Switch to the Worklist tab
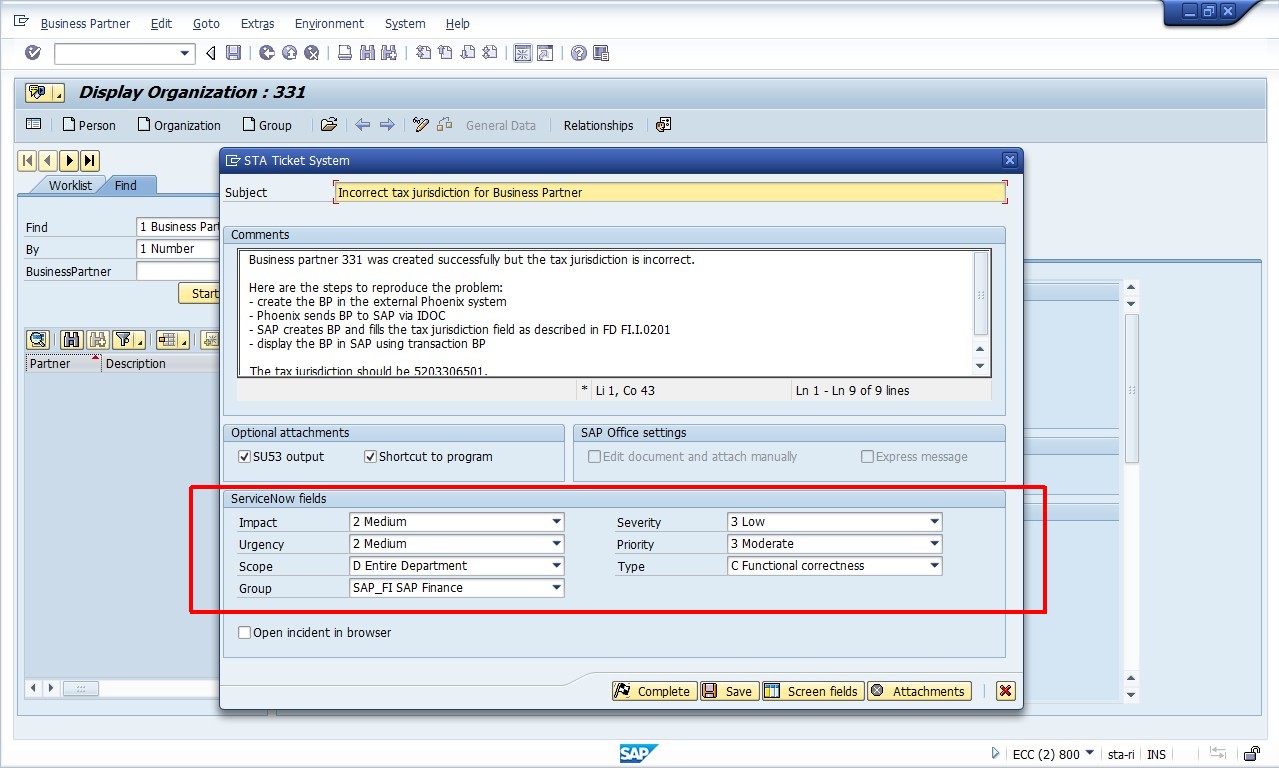The image size is (1279, 768). (70, 185)
